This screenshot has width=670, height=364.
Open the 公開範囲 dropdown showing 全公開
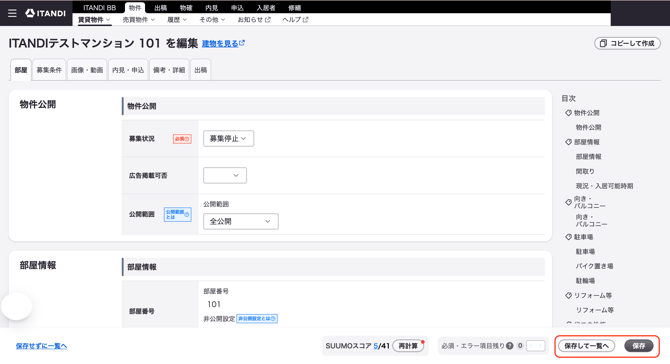[x=241, y=221]
